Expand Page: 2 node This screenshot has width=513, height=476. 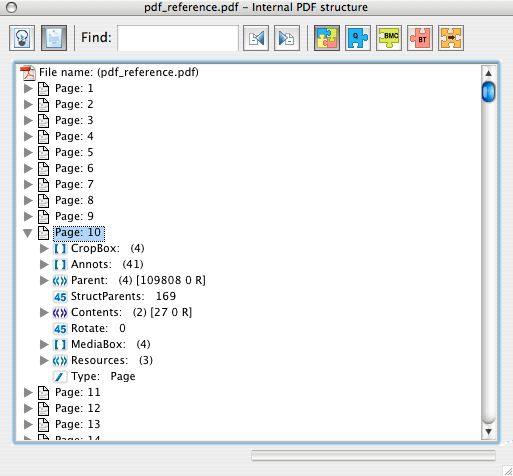(28, 104)
